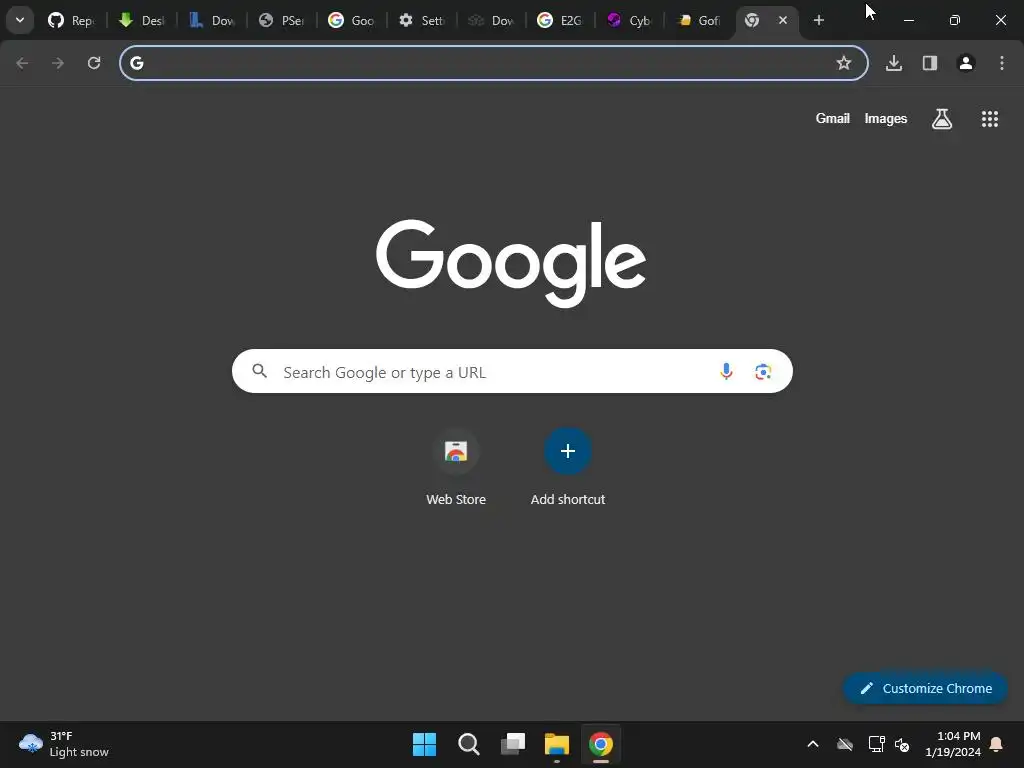Click the Google logo
This screenshot has height=768, width=1024.
[511, 263]
